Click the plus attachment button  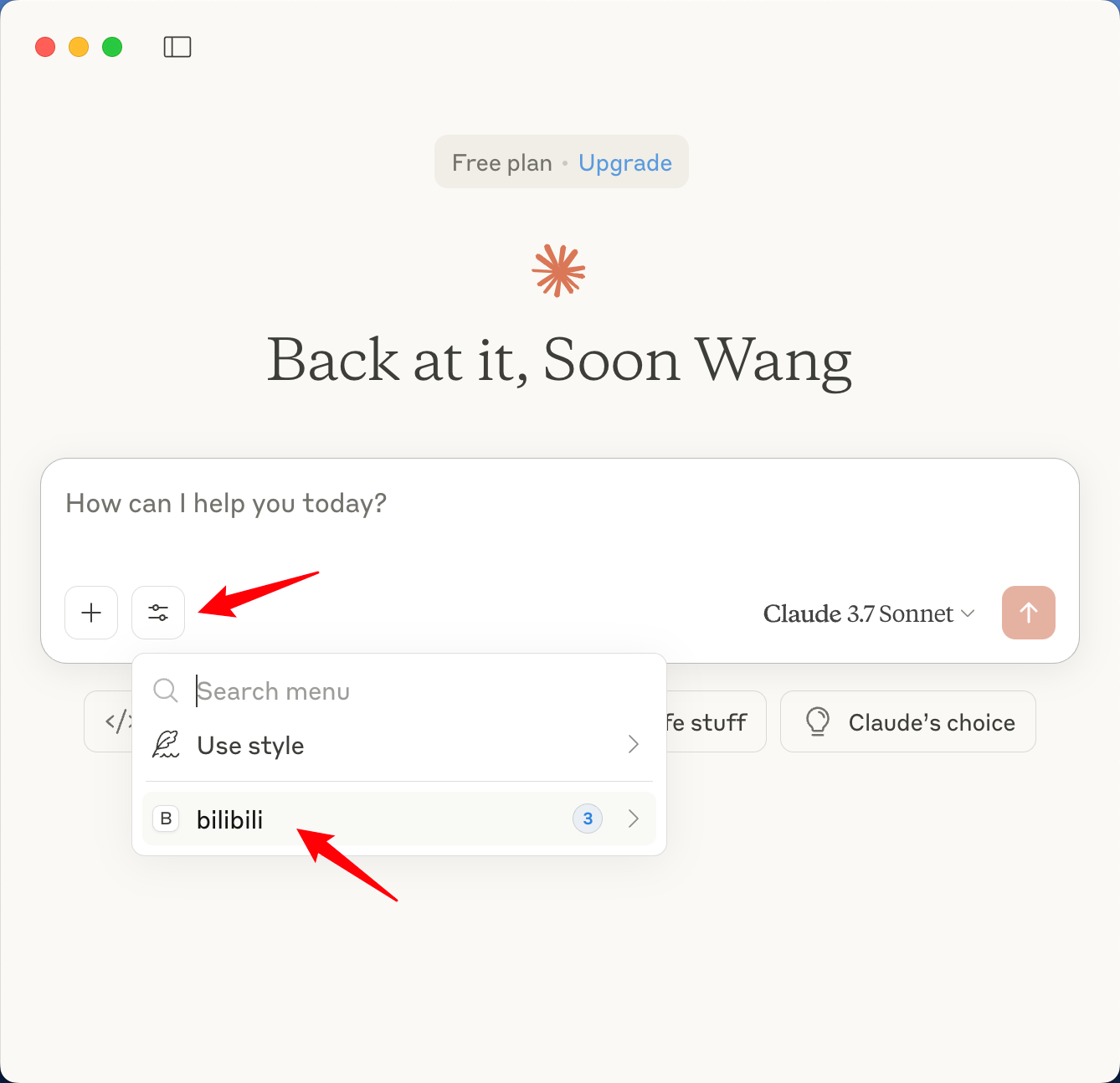tap(91, 613)
